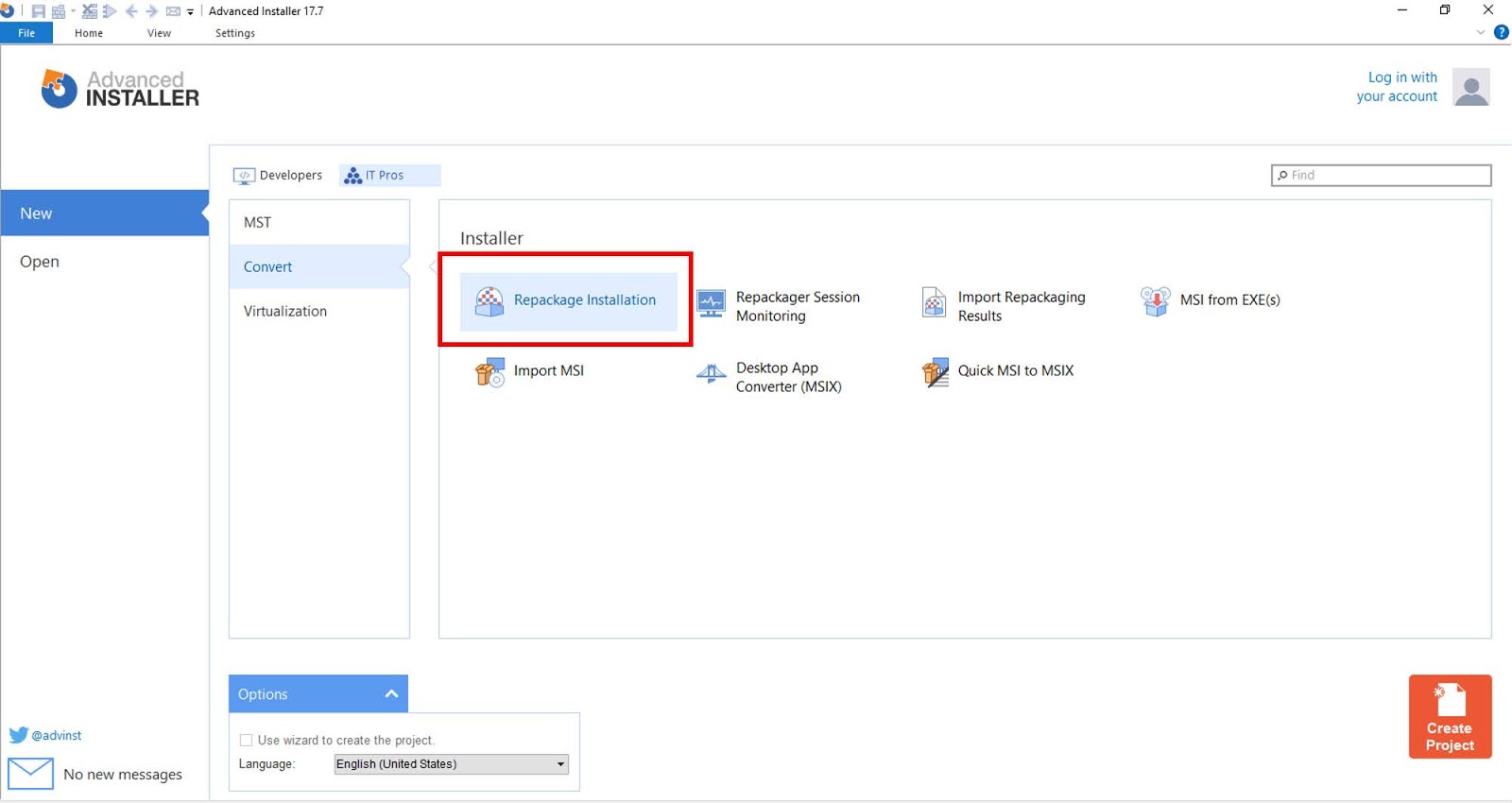
Task: Click the Advanced Installer app icon in title bar
Action: click(x=7, y=11)
